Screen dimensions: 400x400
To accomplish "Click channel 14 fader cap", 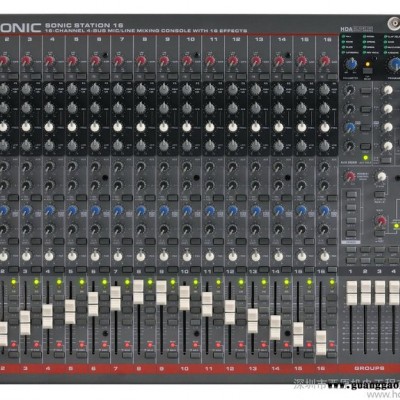I will (275, 328).
